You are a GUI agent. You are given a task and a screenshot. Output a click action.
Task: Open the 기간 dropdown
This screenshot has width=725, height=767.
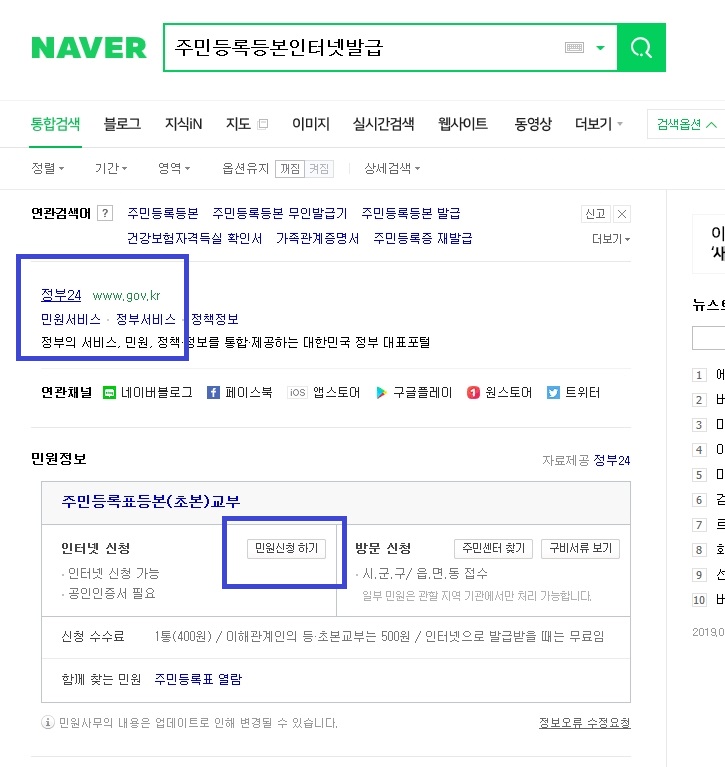click(111, 168)
